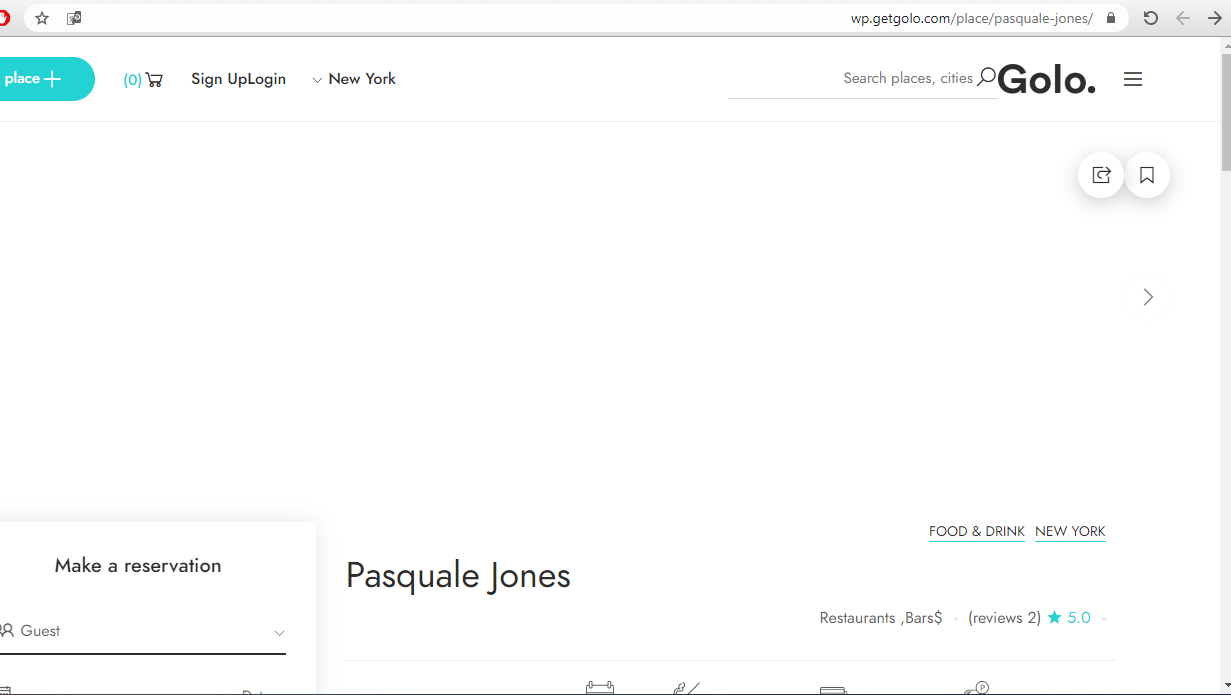Screen dimensions: 1231x695
Task: Open the FOOD & DRINK category link
Action: coord(977,531)
